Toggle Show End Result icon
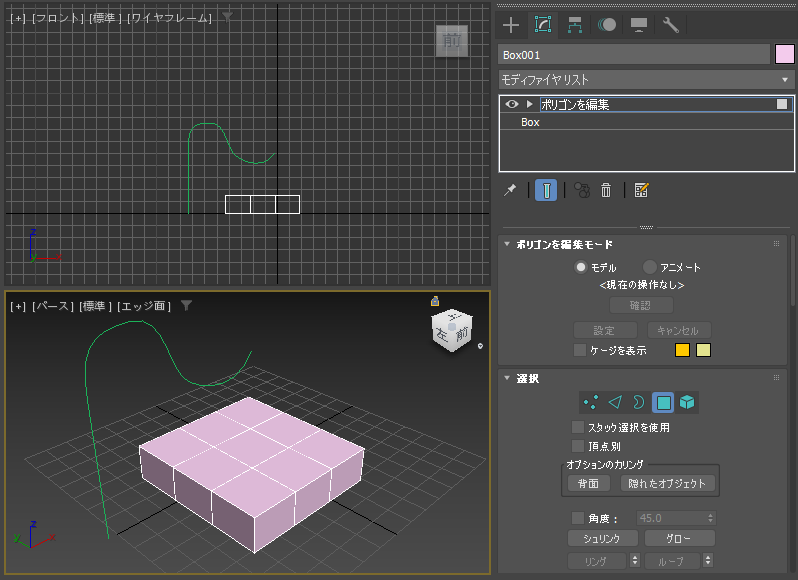 546,190
